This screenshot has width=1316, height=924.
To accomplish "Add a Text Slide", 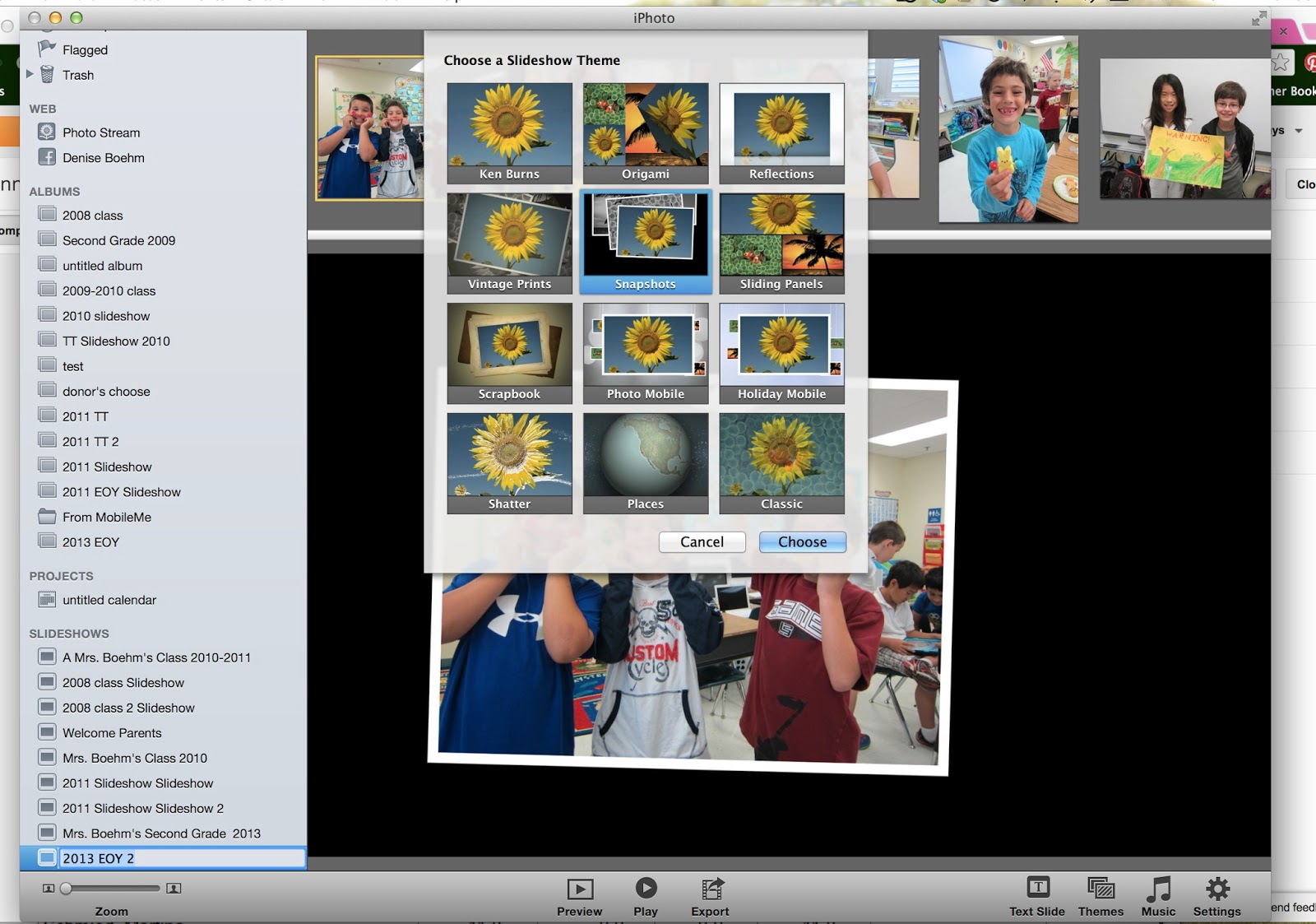I will [x=1037, y=896].
